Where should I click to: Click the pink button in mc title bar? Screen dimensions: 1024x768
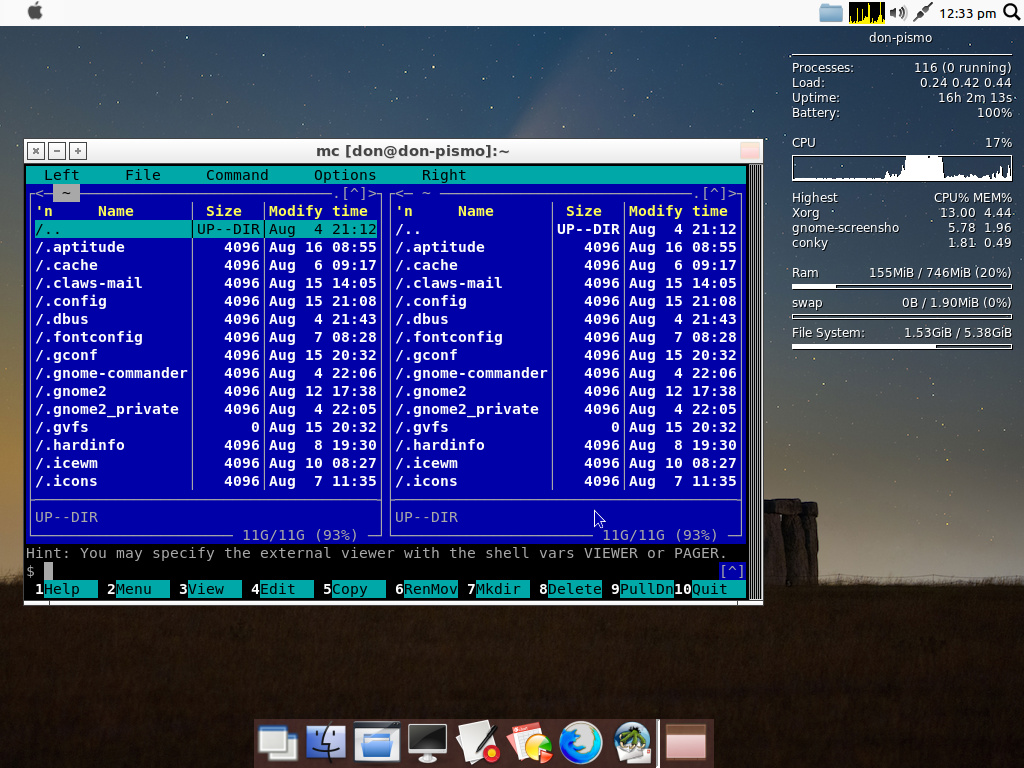coord(750,151)
